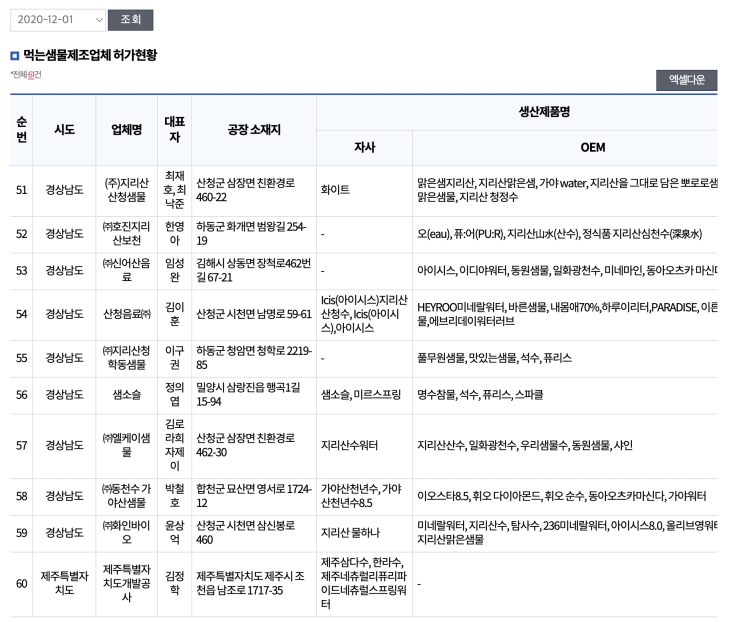Image resolution: width=743 pixels, height=622 pixels.
Task: Select company name 제주특별자치도개발공사
Action: click(127, 583)
